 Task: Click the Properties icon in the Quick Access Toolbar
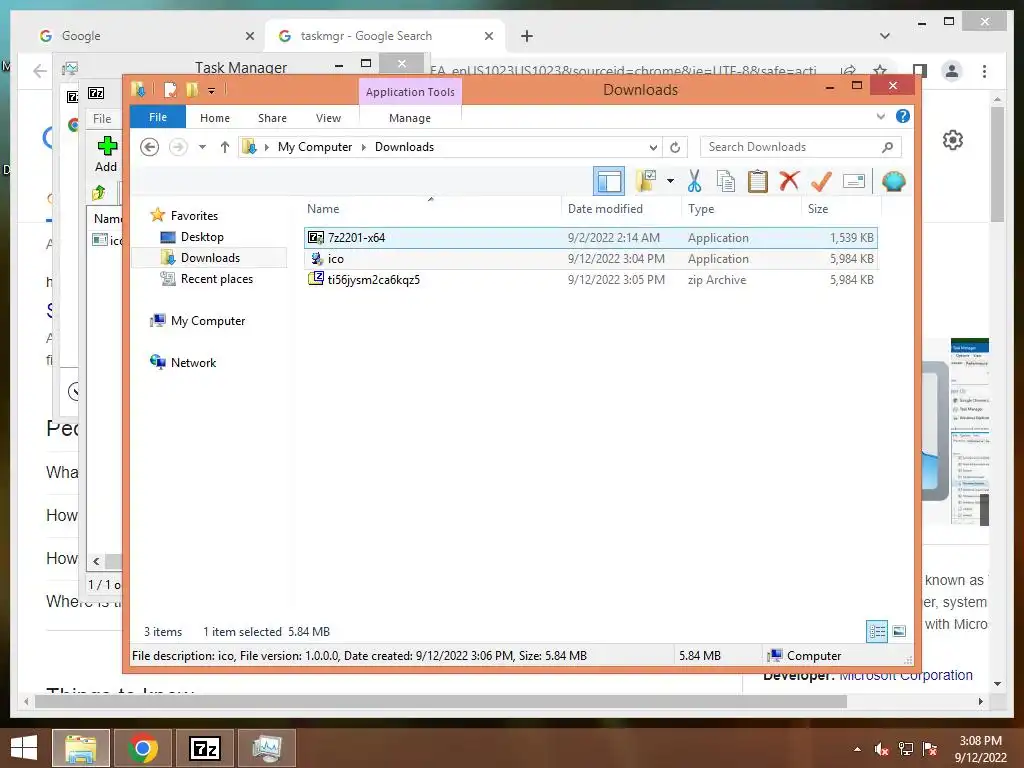(x=170, y=89)
